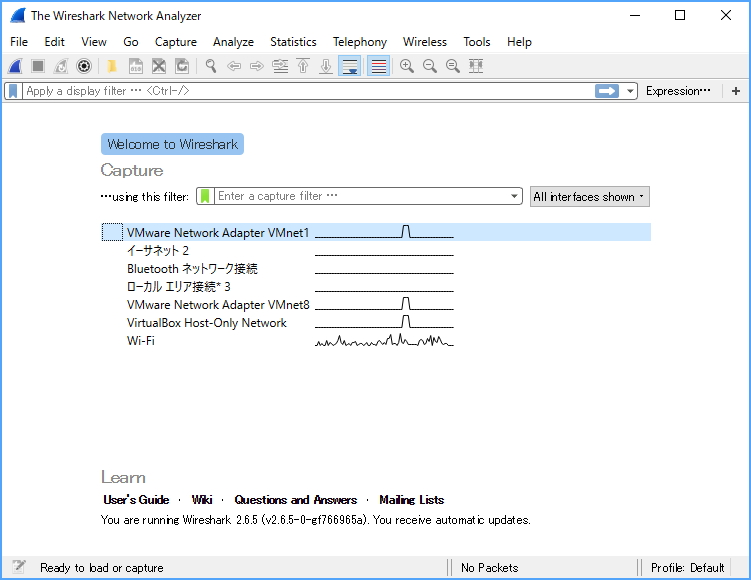Image resolution: width=751 pixels, height=580 pixels.
Task: Click the Expression… button
Action: tap(678, 91)
